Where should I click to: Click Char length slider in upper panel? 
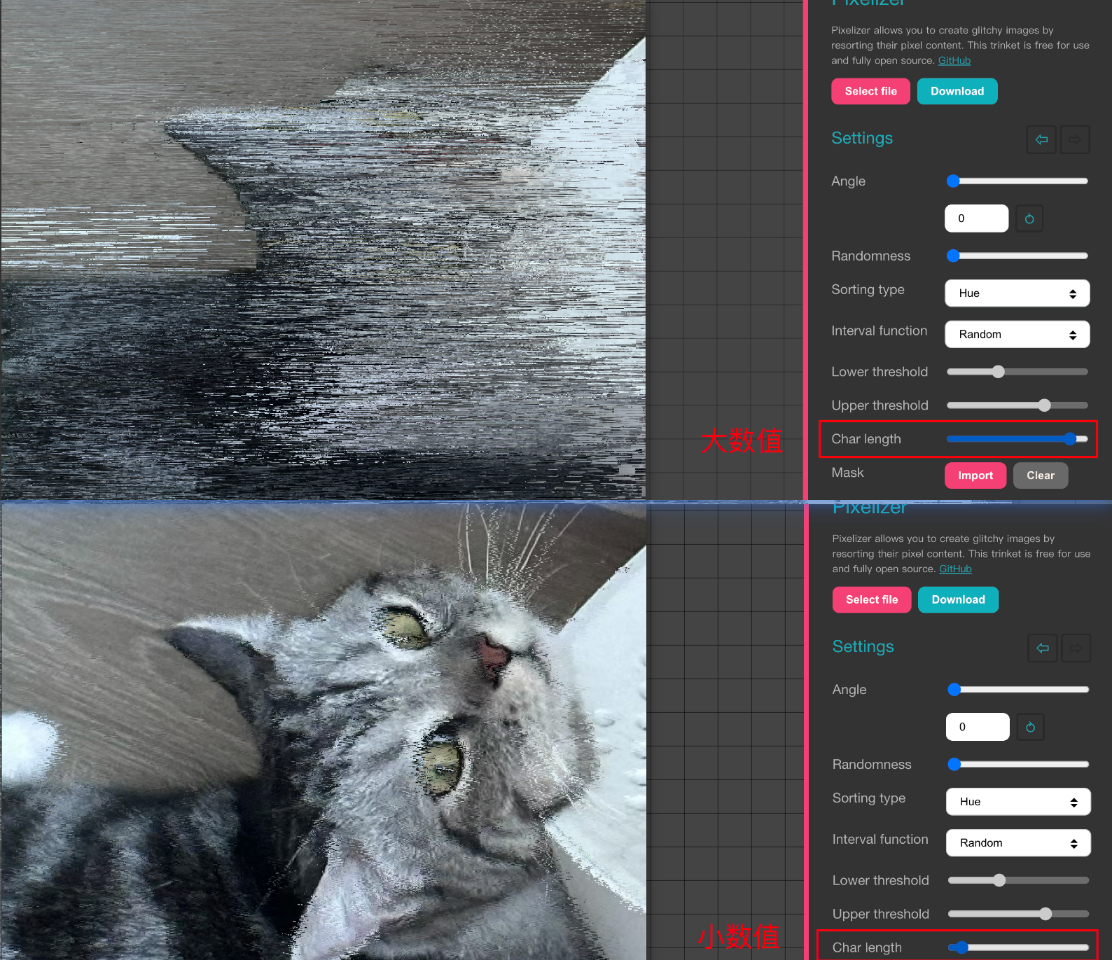(x=1017, y=439)
